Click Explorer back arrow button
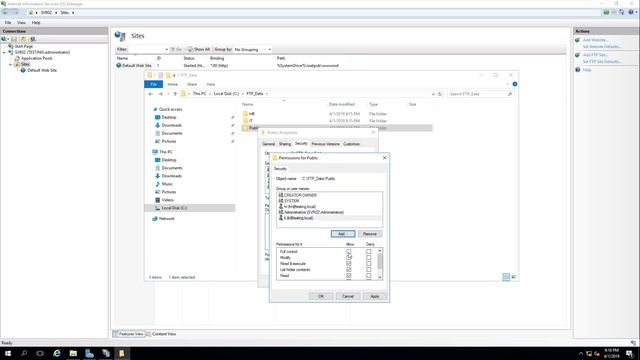Screen dimensions: 640x360 151,94
